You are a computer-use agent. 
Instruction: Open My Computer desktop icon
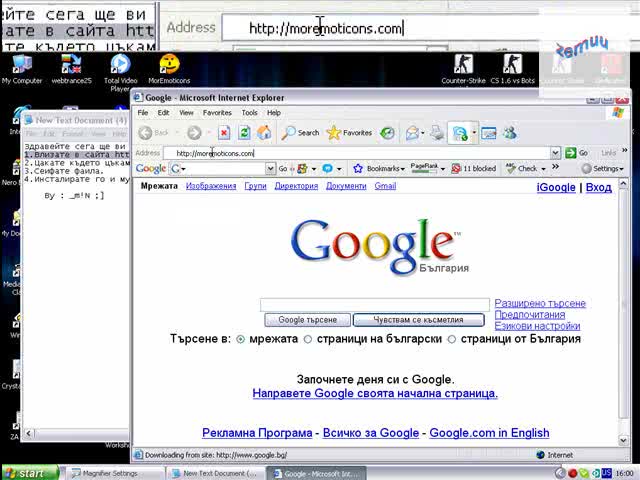pos(22,69)
